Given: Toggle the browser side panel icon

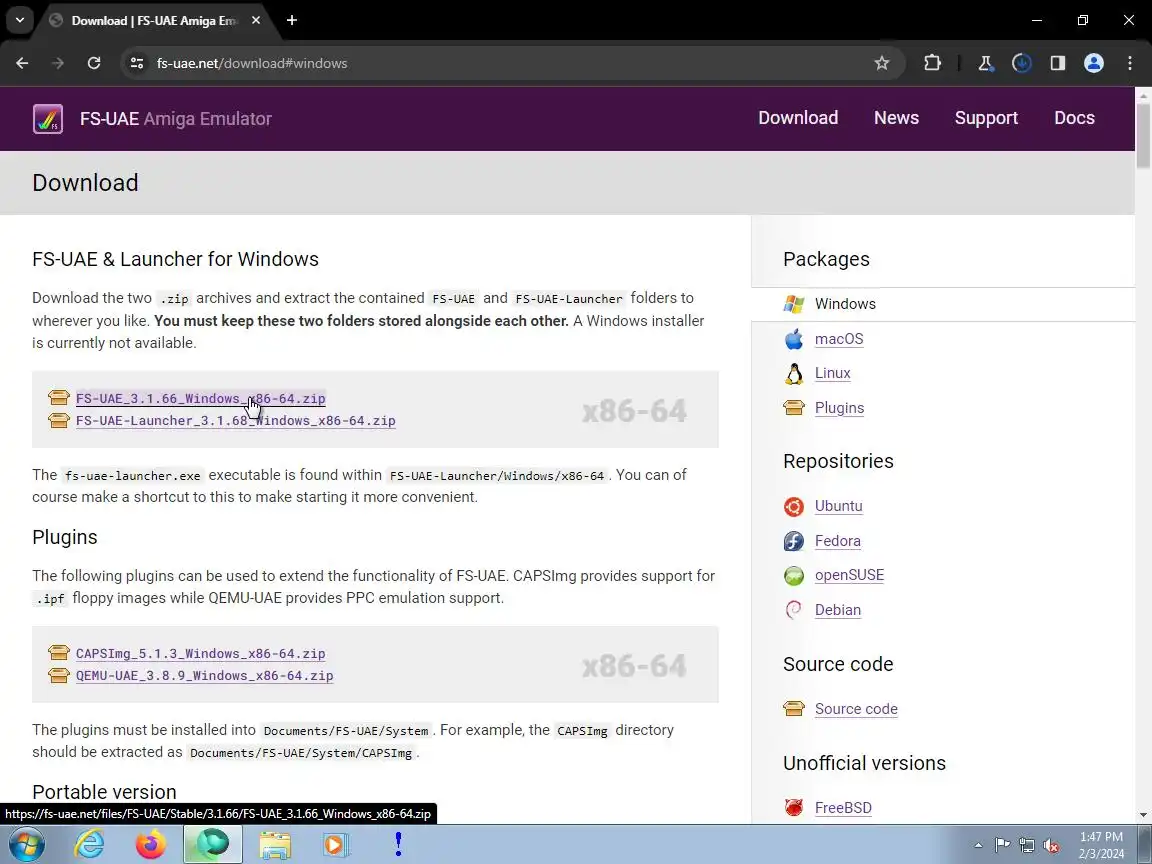Looking at the screenshot, I should 1057,63.
